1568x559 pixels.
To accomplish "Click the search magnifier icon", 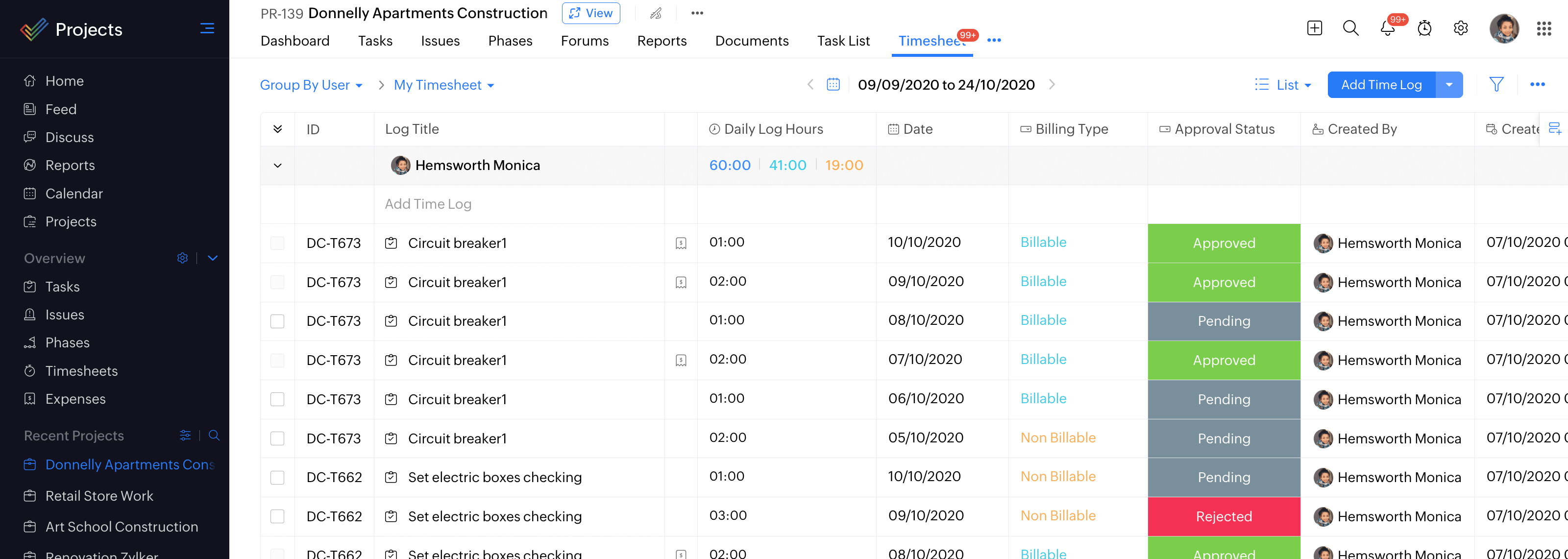I will coord(1350,28).
